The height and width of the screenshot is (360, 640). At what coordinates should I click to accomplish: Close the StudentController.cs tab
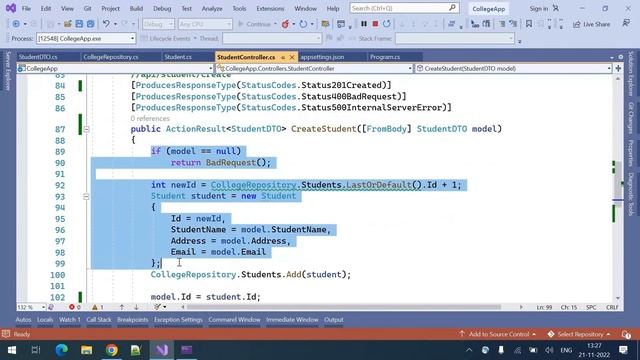(292, 57)
